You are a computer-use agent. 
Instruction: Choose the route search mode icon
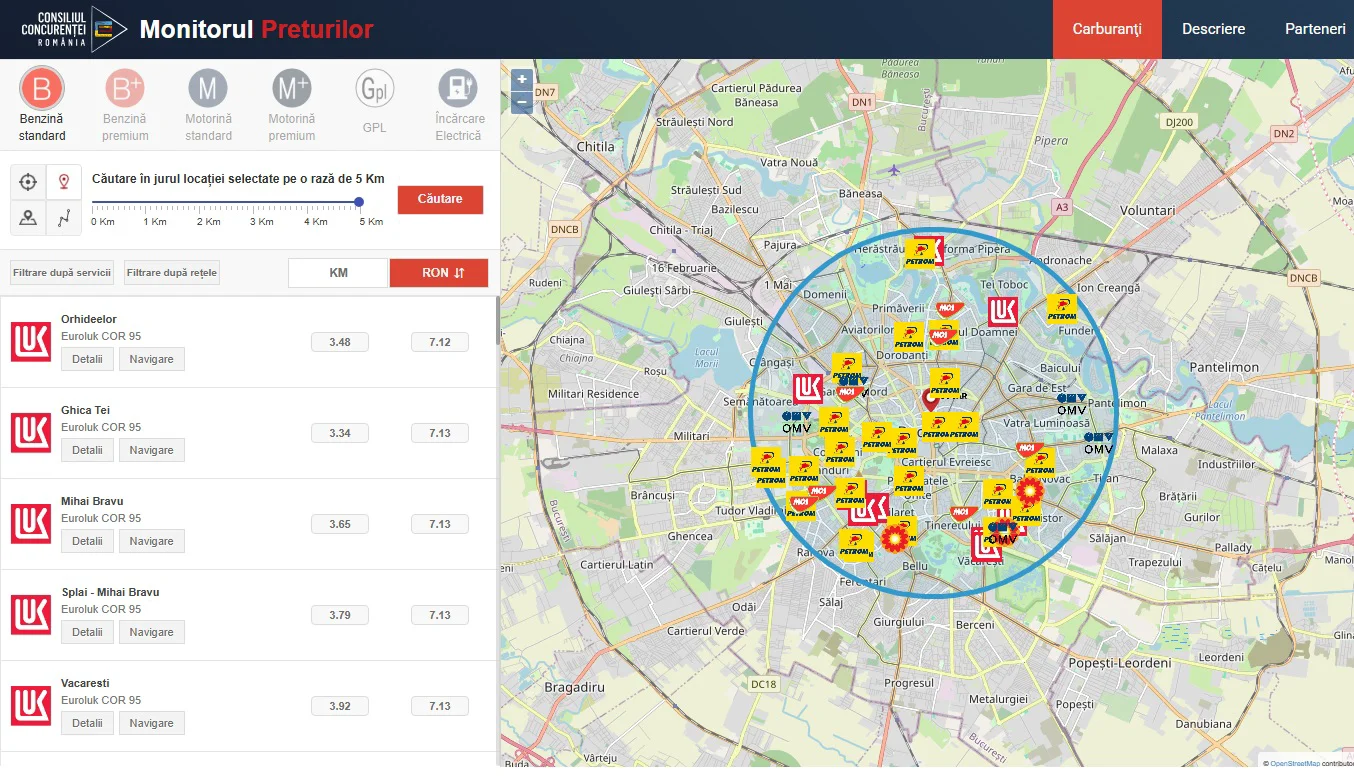click(x=64, y=218)
